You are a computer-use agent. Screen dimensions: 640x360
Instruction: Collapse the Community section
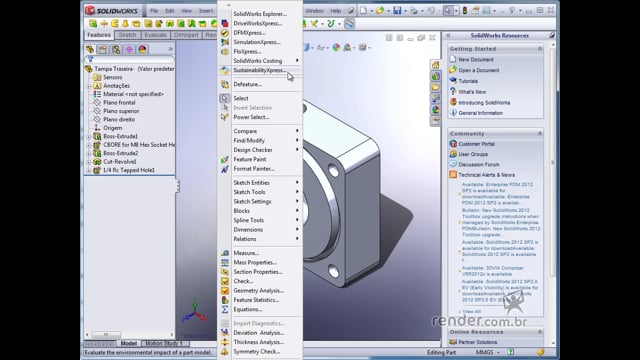[540, 133]
